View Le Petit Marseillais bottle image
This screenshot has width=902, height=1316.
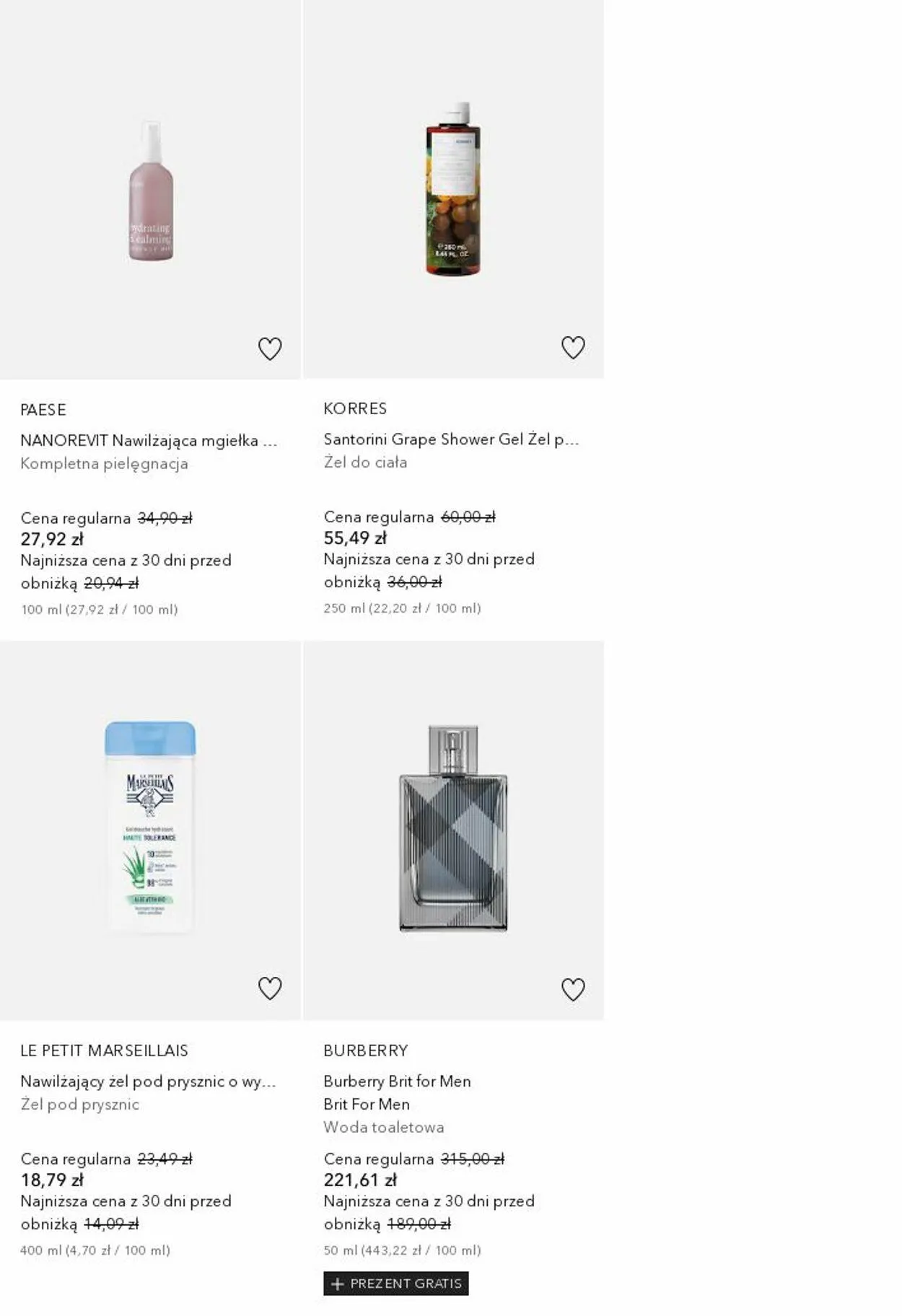[150, 827]
